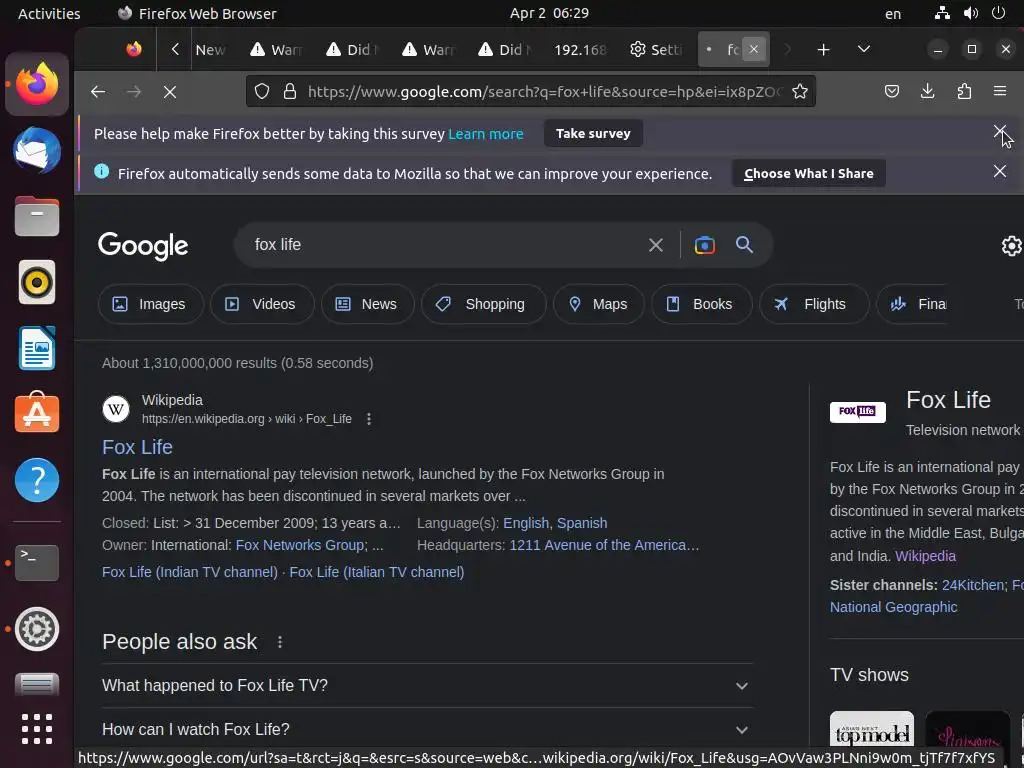Open Fox Life (Italian TV channel) link
The image size is (1024, 768).
[x=377, y=572]
